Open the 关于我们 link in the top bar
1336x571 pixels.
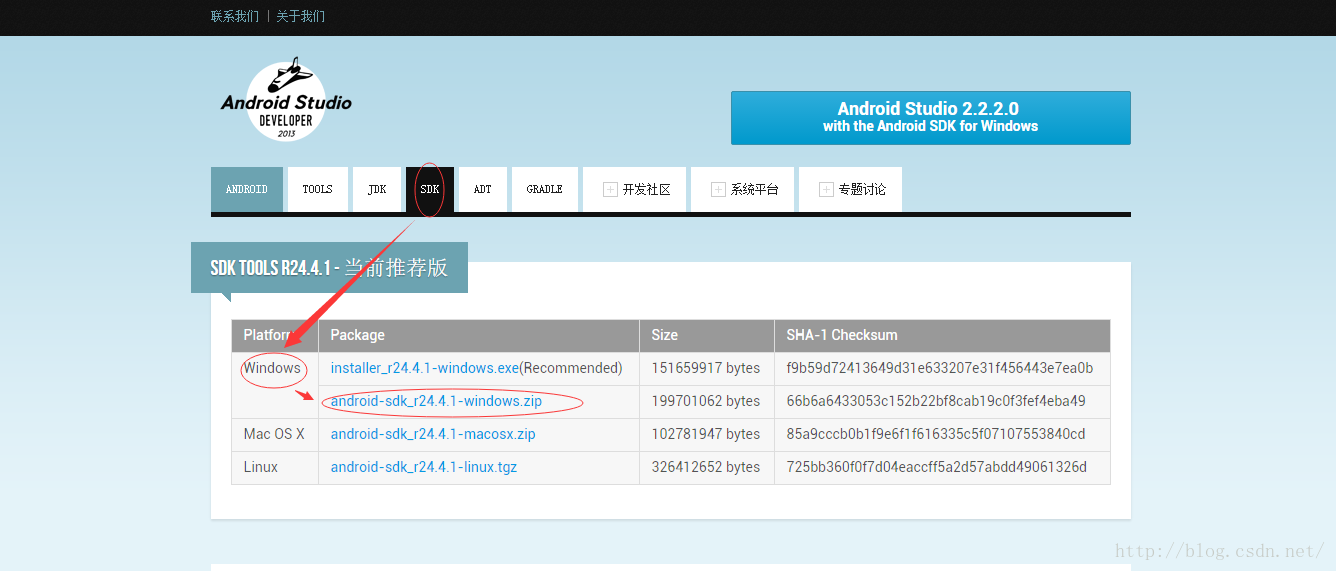(301, 16)
